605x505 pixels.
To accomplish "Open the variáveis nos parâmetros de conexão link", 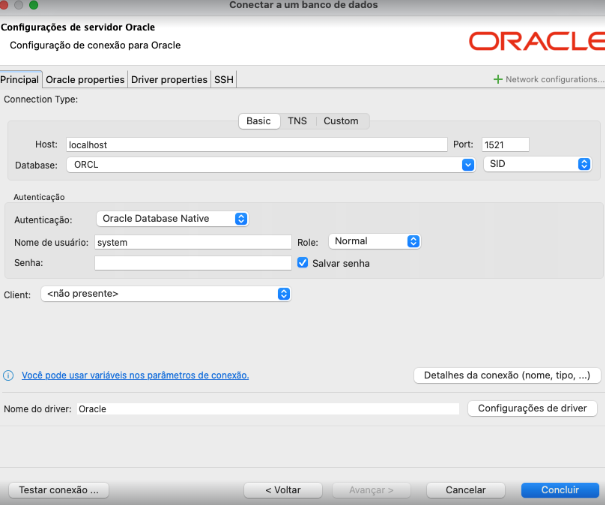I will (135, 375).
